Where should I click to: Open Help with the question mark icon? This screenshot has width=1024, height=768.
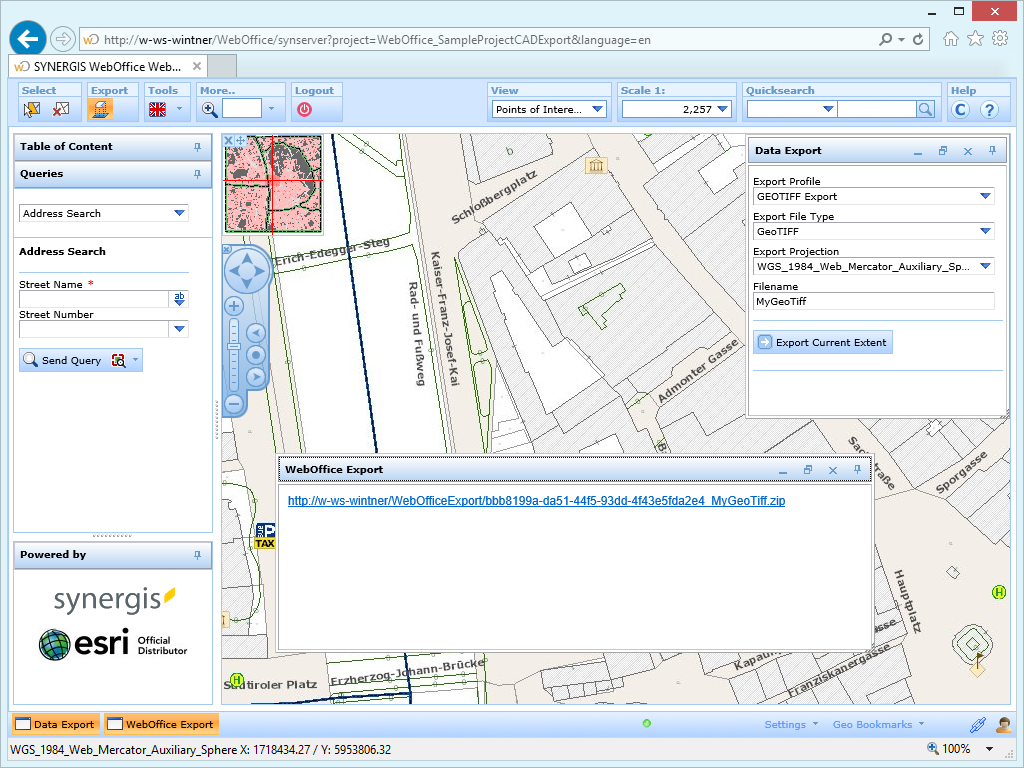pyautogui.click(x=989, y=110)
